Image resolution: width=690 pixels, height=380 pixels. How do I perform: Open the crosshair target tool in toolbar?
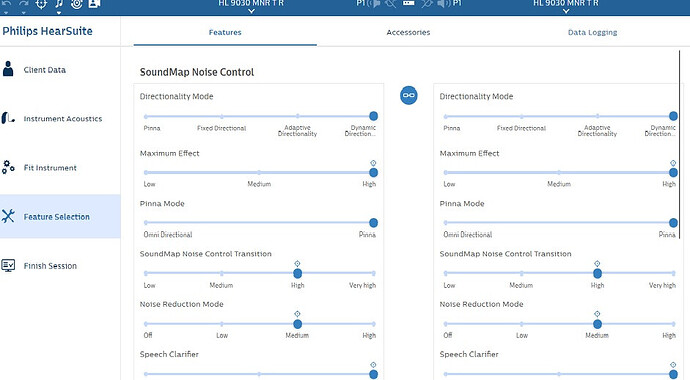coord(41,4)
